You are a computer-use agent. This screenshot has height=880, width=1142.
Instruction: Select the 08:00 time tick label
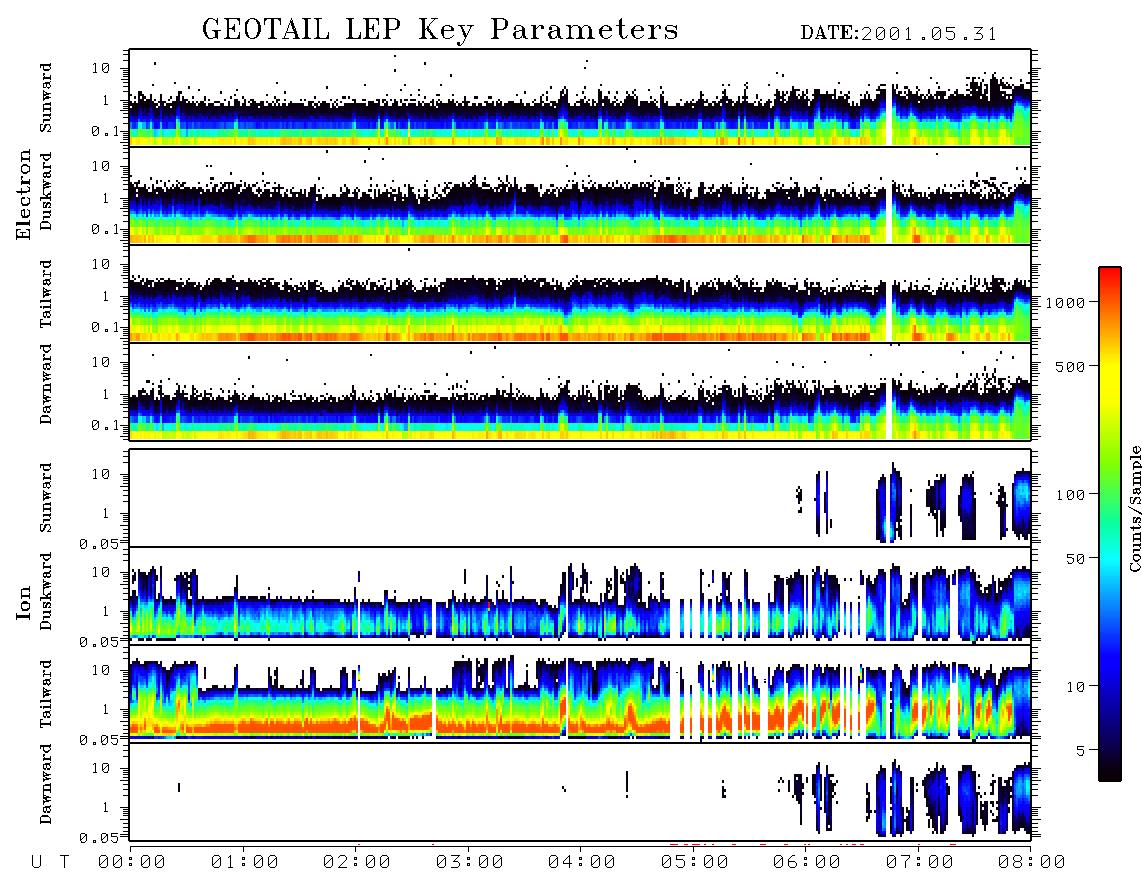(1031, 862)
